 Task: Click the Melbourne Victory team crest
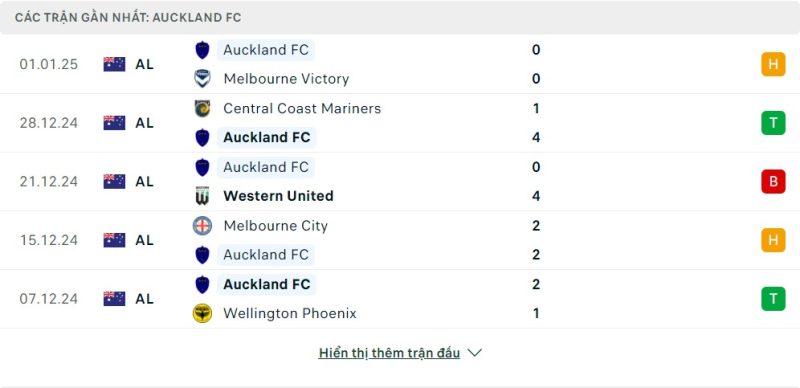point(203,79)
